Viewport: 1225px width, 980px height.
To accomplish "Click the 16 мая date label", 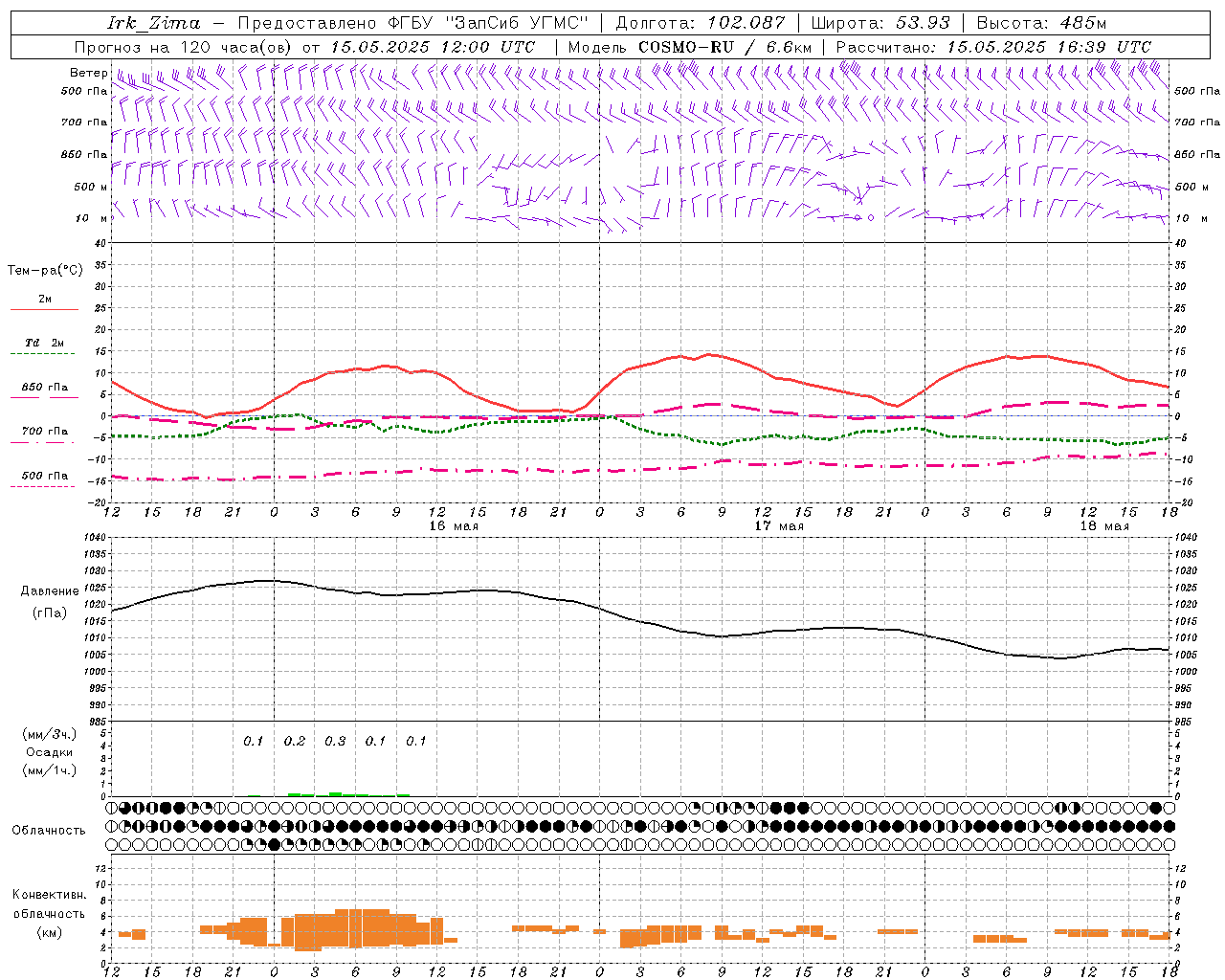I will (x=454, y=526).
